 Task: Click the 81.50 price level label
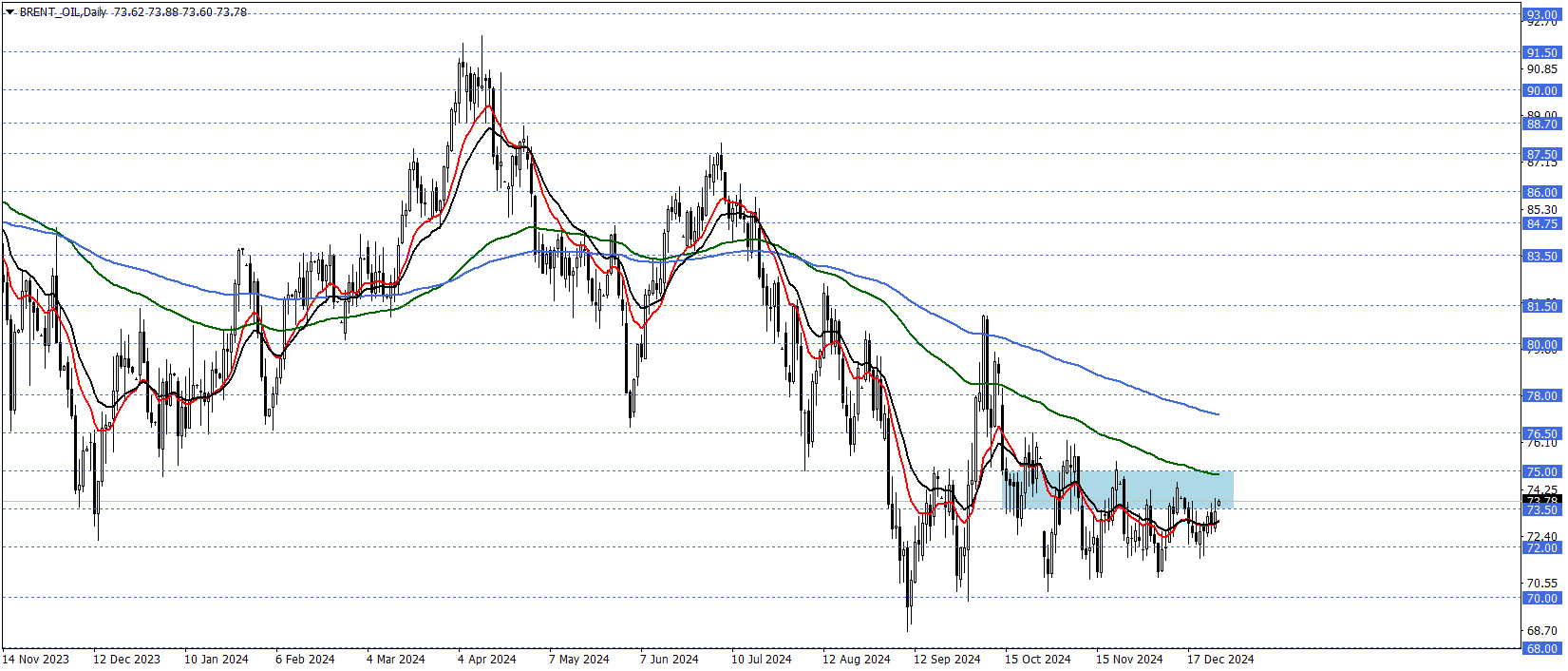1542,306
